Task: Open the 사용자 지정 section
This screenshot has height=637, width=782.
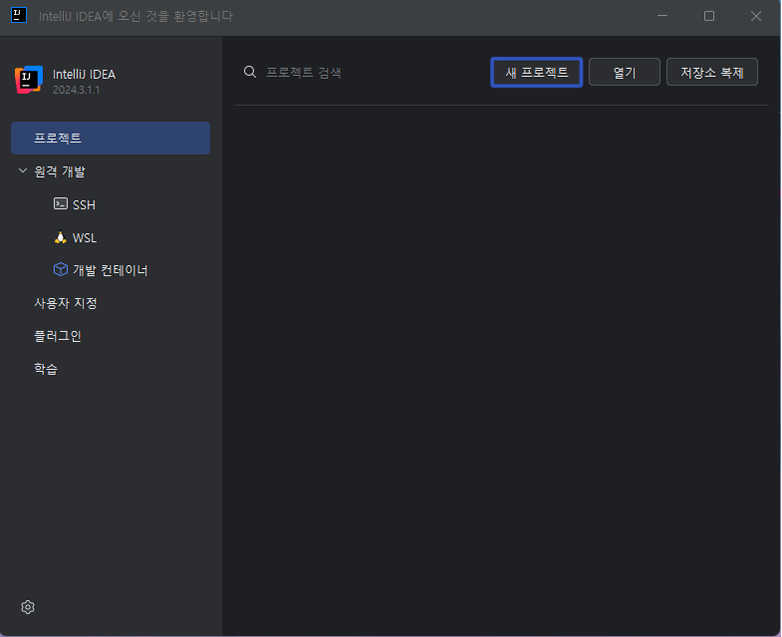Action: click(x=65, y=303)
